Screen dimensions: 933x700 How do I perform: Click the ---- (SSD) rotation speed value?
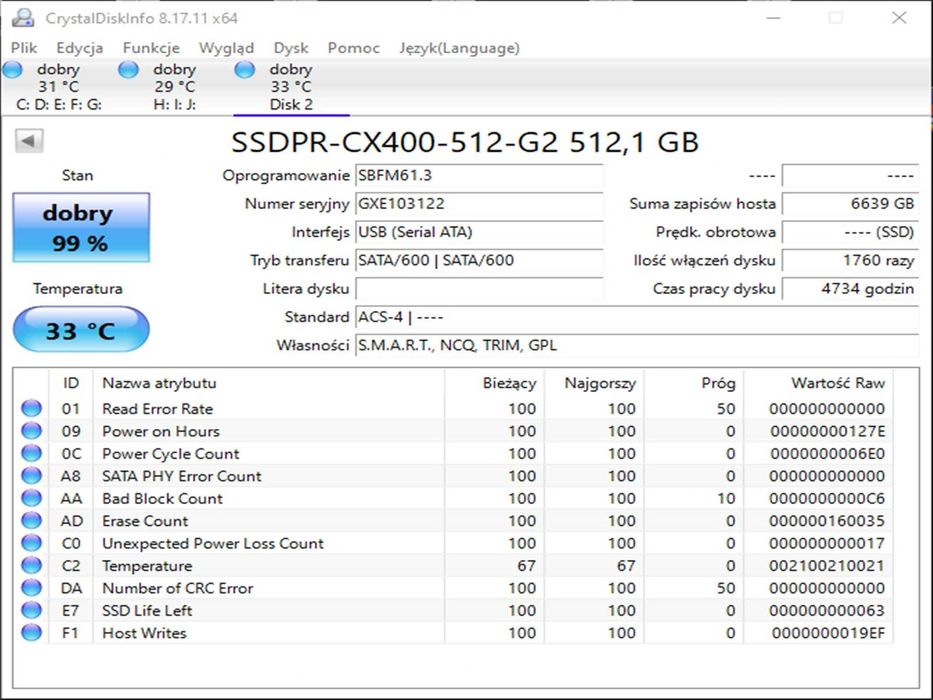(850, 232)
